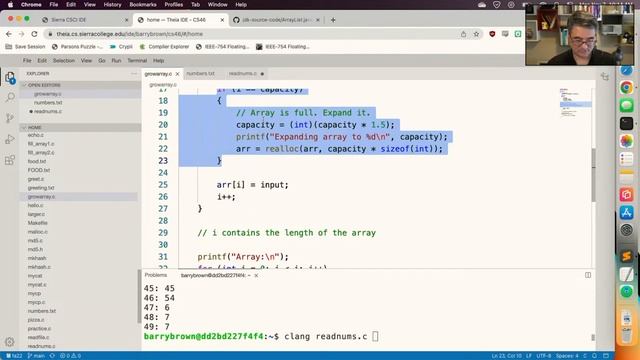Click the red shield extension icon

point(492,34)
